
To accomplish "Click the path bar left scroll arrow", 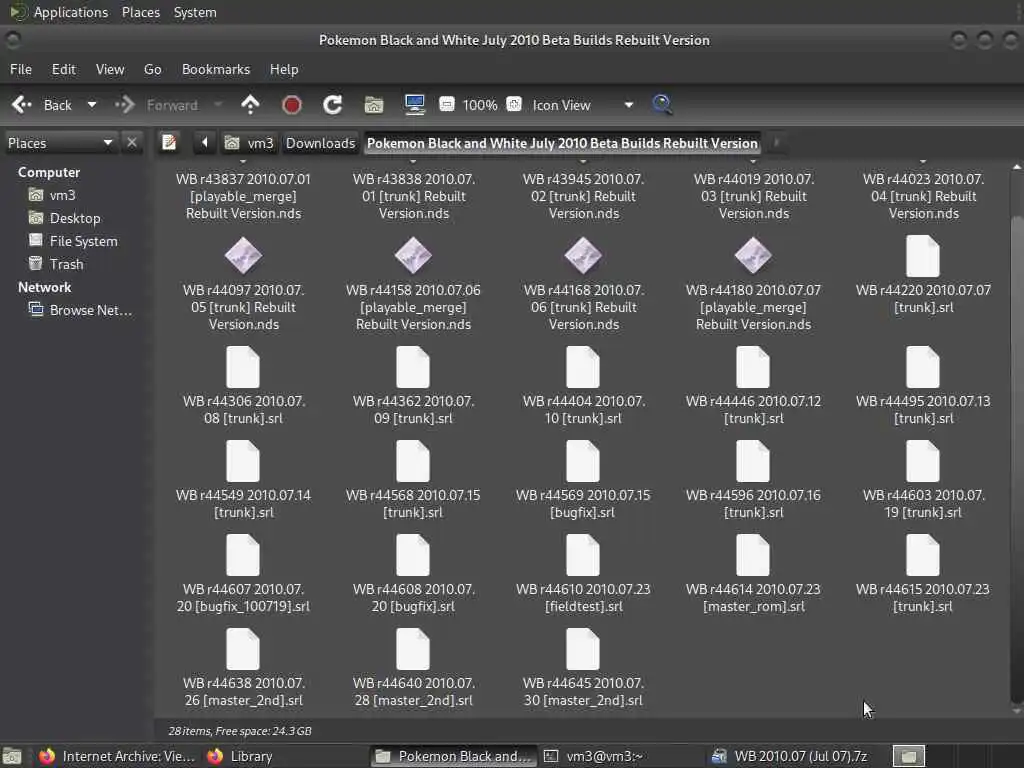I will [x=204, y=142].
